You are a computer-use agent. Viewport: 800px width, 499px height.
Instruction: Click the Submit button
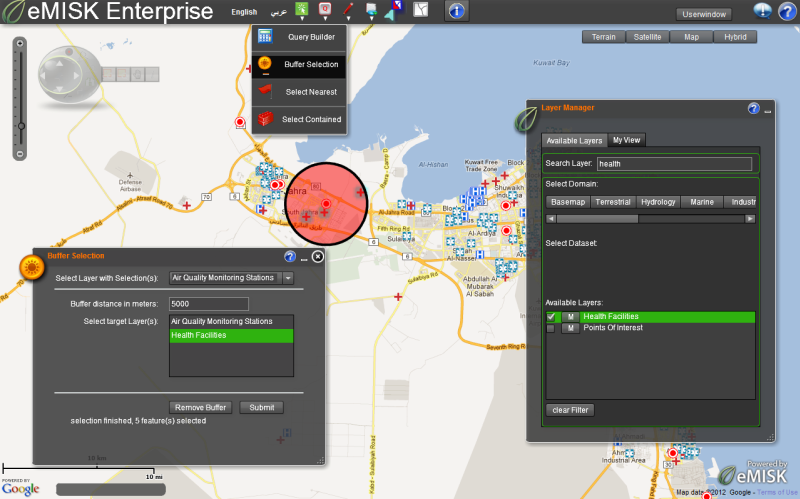click(x=262, y=408)
